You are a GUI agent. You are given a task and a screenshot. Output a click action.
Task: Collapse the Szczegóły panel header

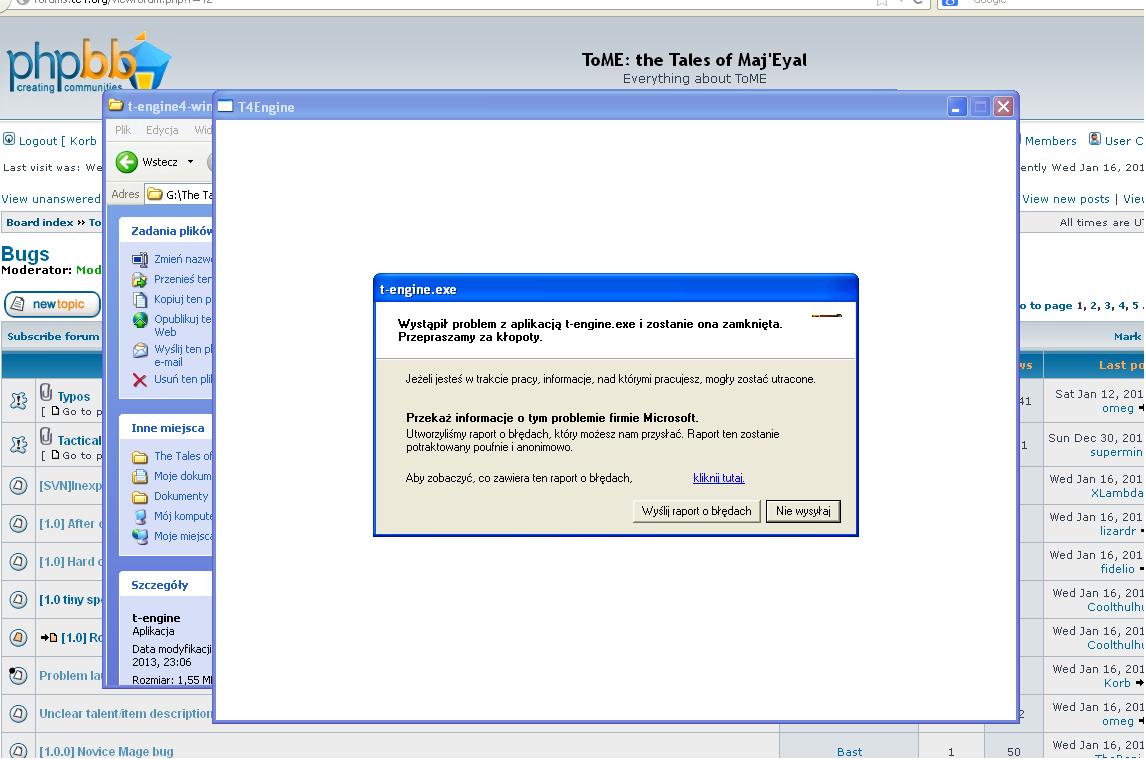(x=166, y=585)
